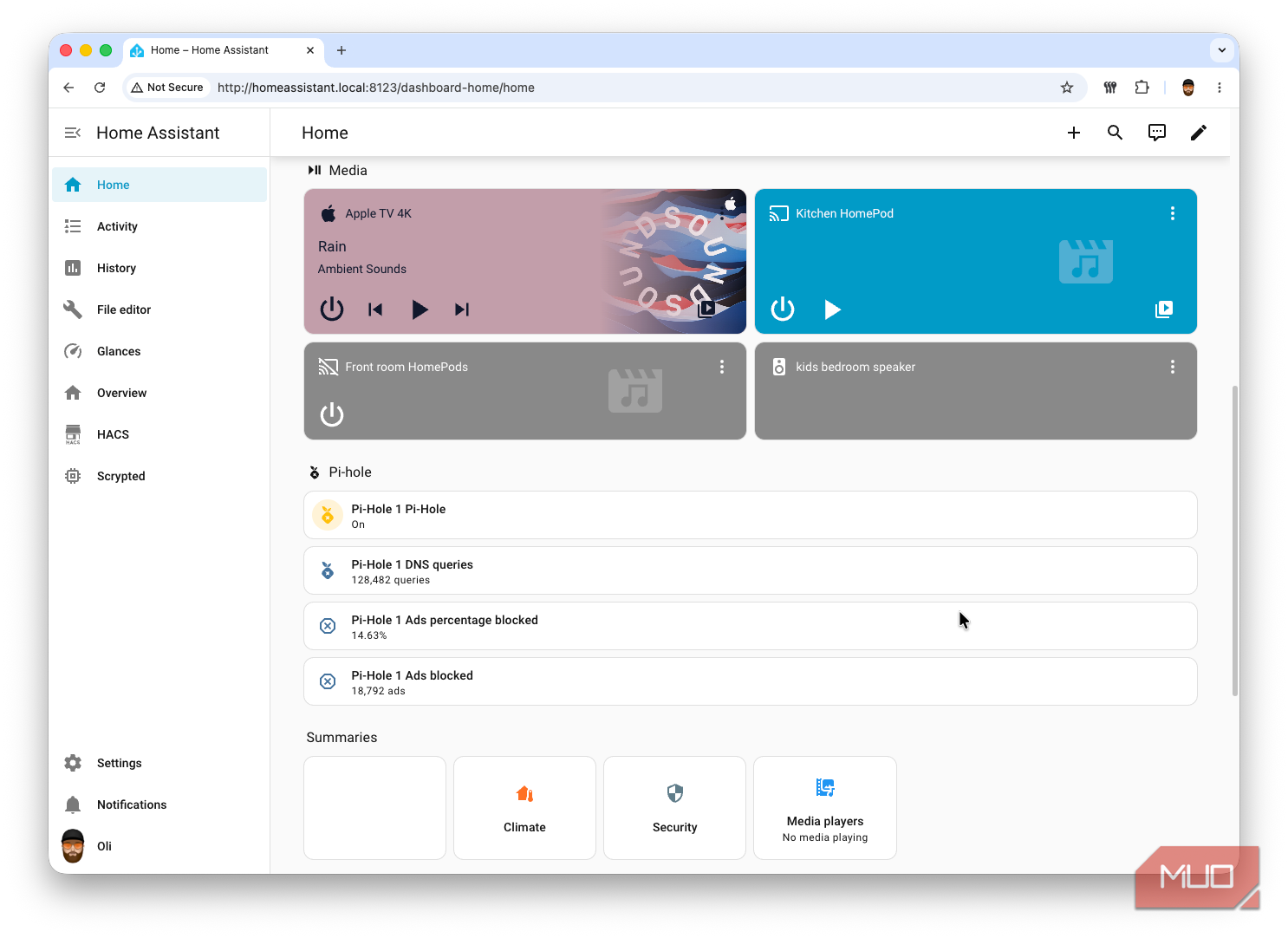This screenshot has height=938, width=1288.
Task: Toggle power on Front room HomePods
Action: coord(332,414)
